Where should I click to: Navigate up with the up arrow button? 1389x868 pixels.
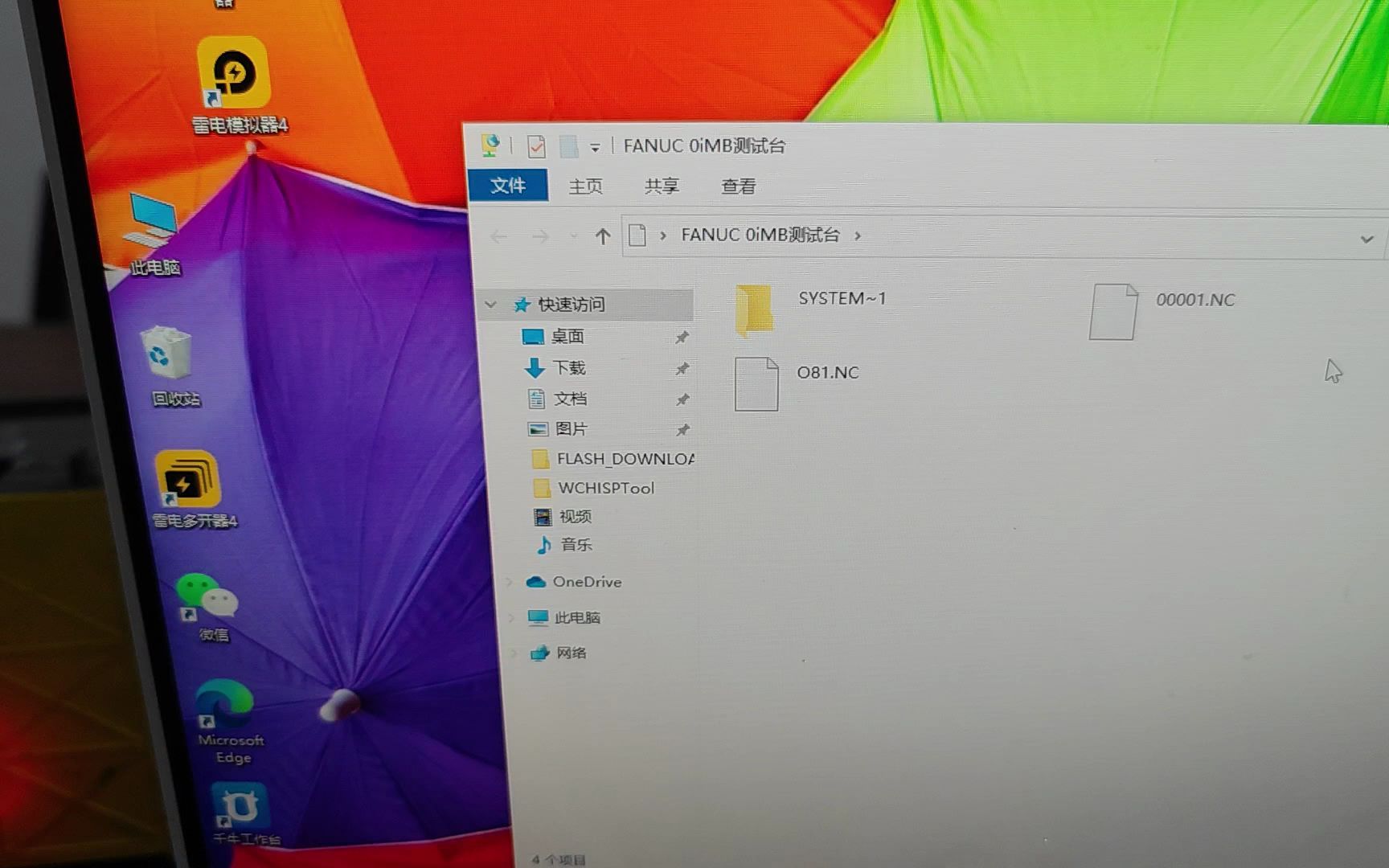[603, 235]
